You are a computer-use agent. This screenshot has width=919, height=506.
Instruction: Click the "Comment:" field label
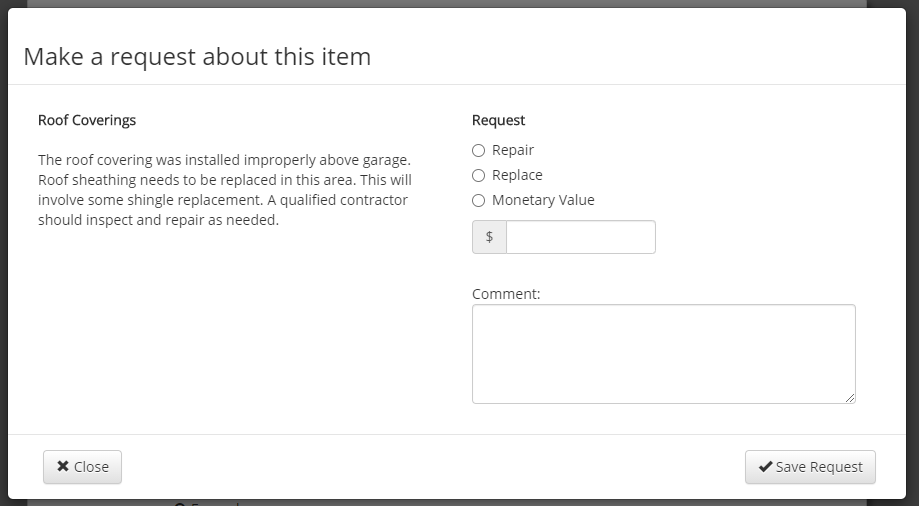point(506,294)
